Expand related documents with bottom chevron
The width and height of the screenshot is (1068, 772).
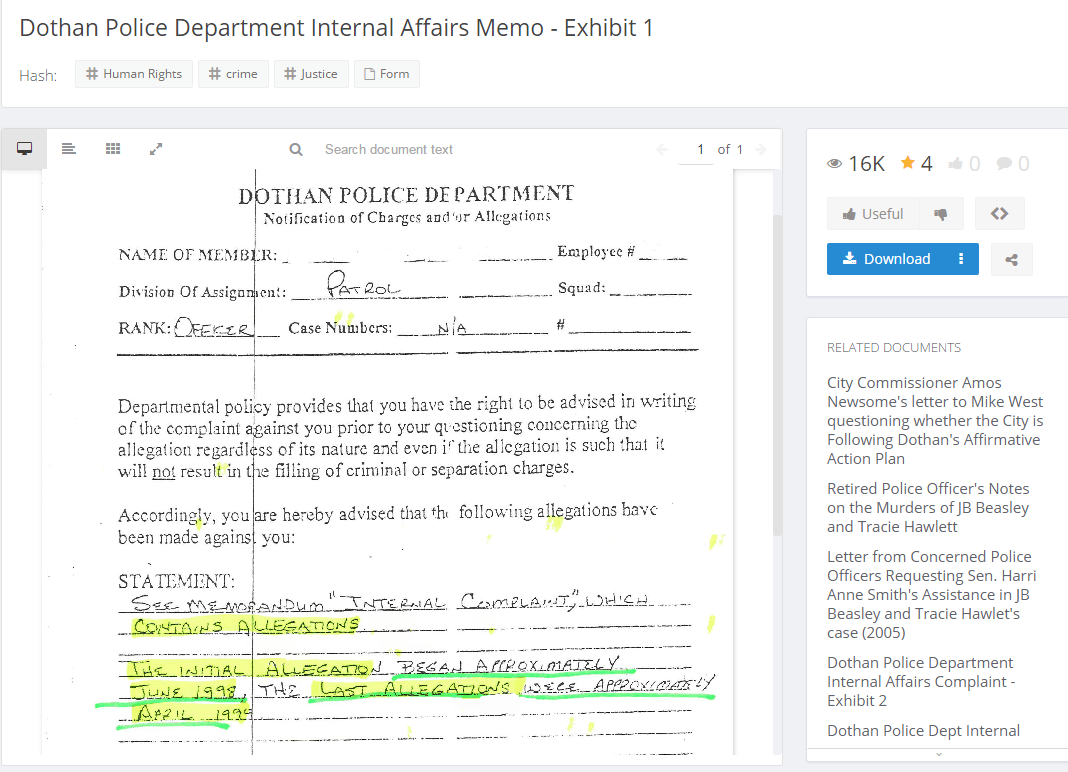[x=939, y=754]
